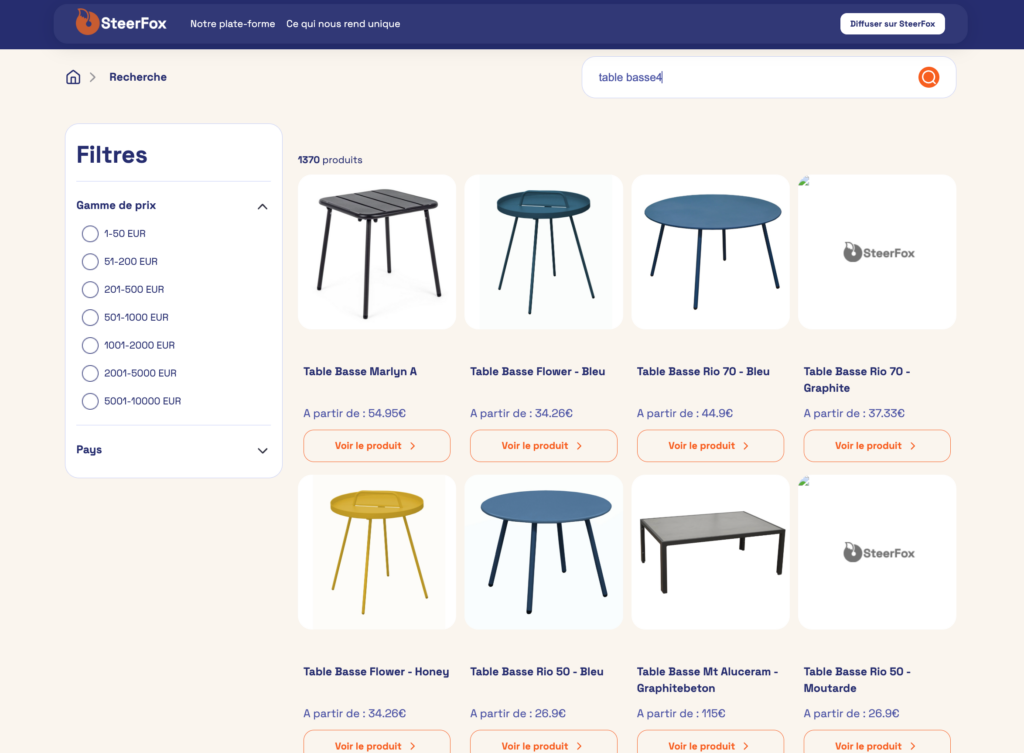
Task: Open the Table Basse Flower - Bleu image
Action: (544, 252)
